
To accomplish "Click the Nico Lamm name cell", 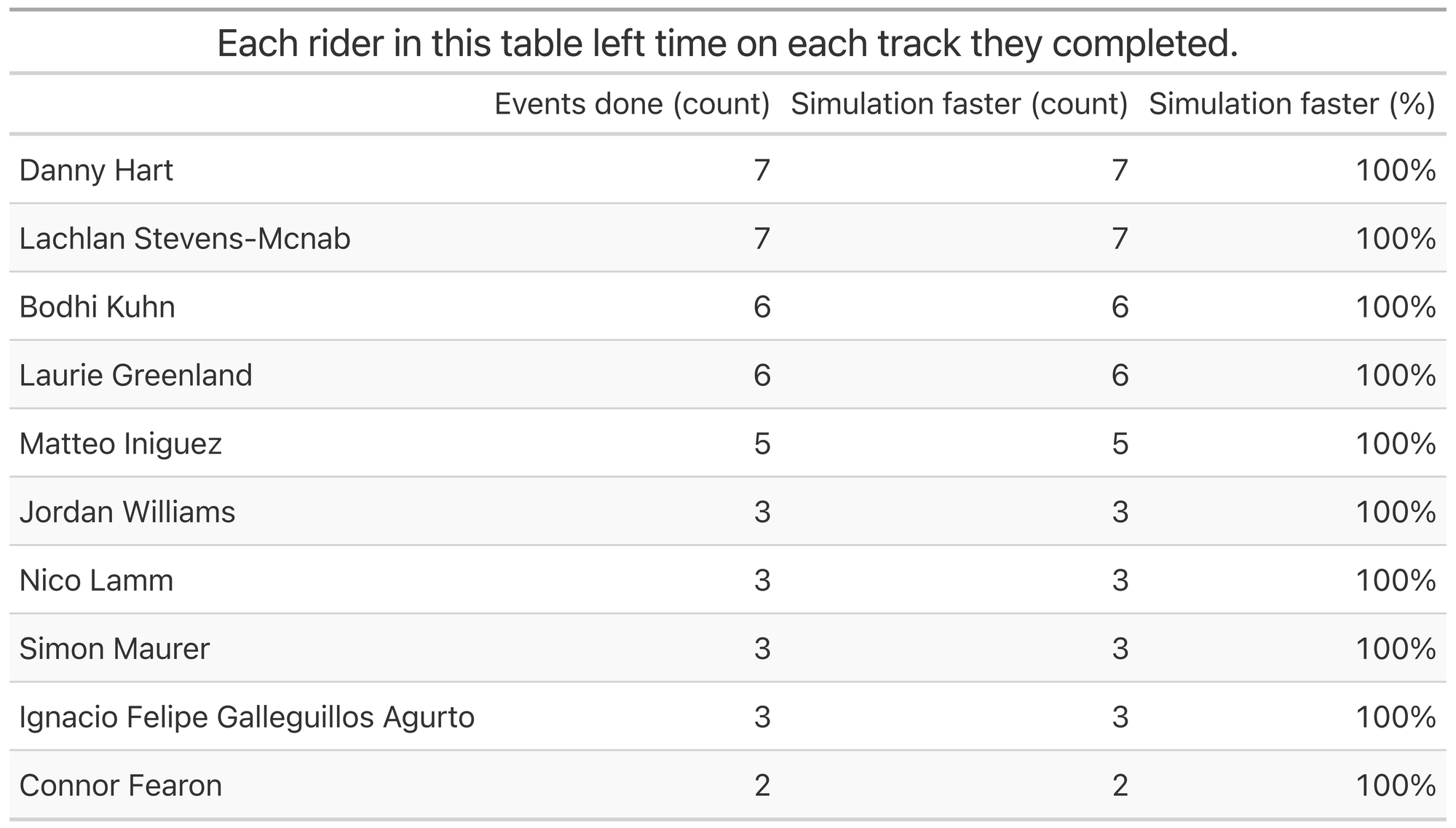I will 96,580.
